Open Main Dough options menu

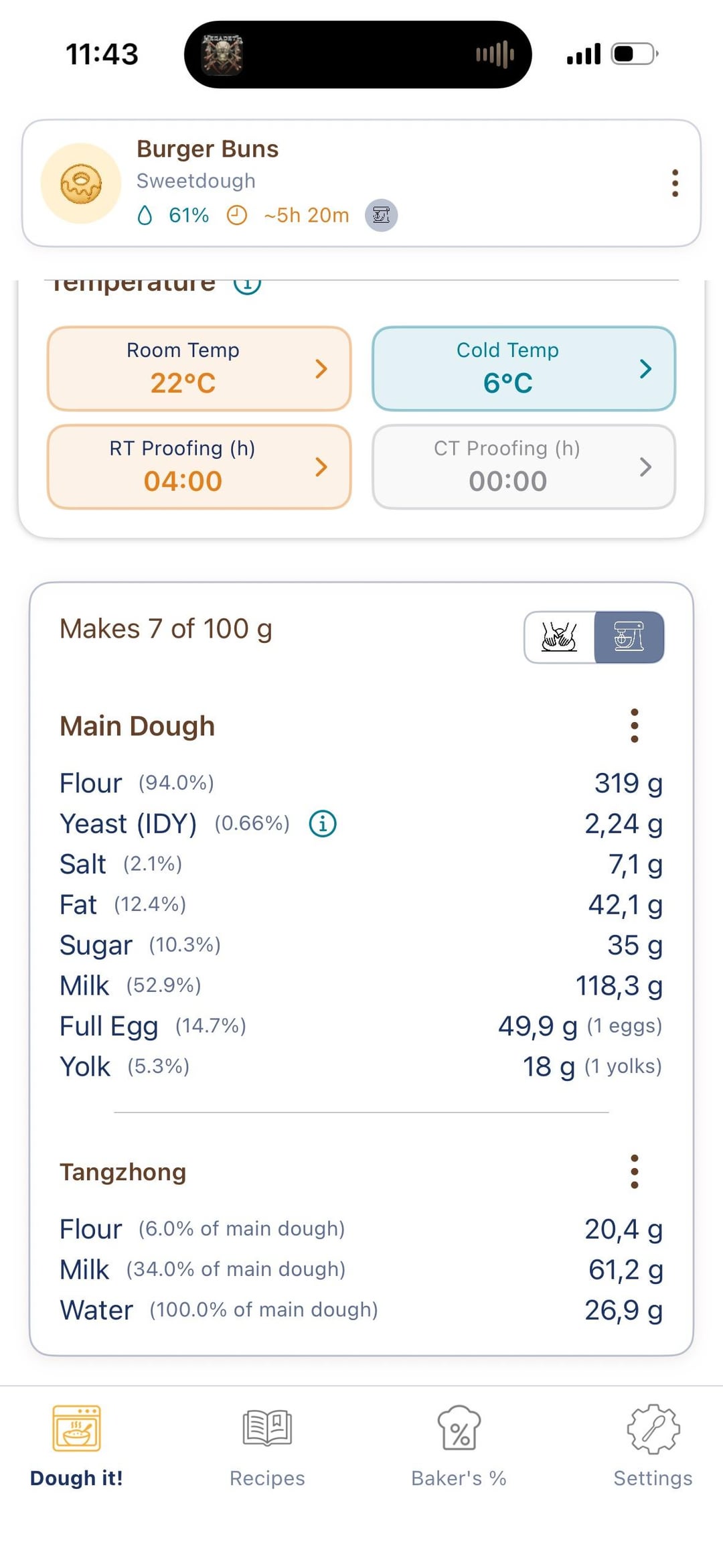pos(634,726)
